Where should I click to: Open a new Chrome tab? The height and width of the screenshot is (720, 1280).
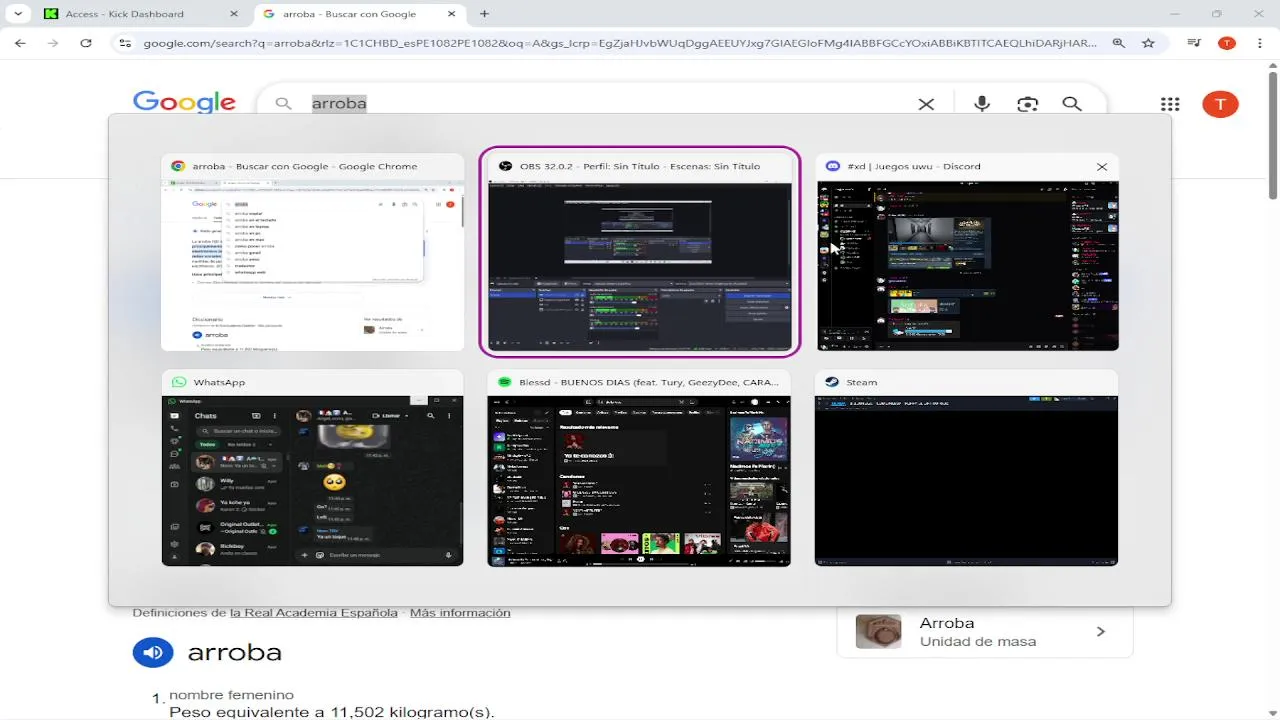[x=484, y=14]
